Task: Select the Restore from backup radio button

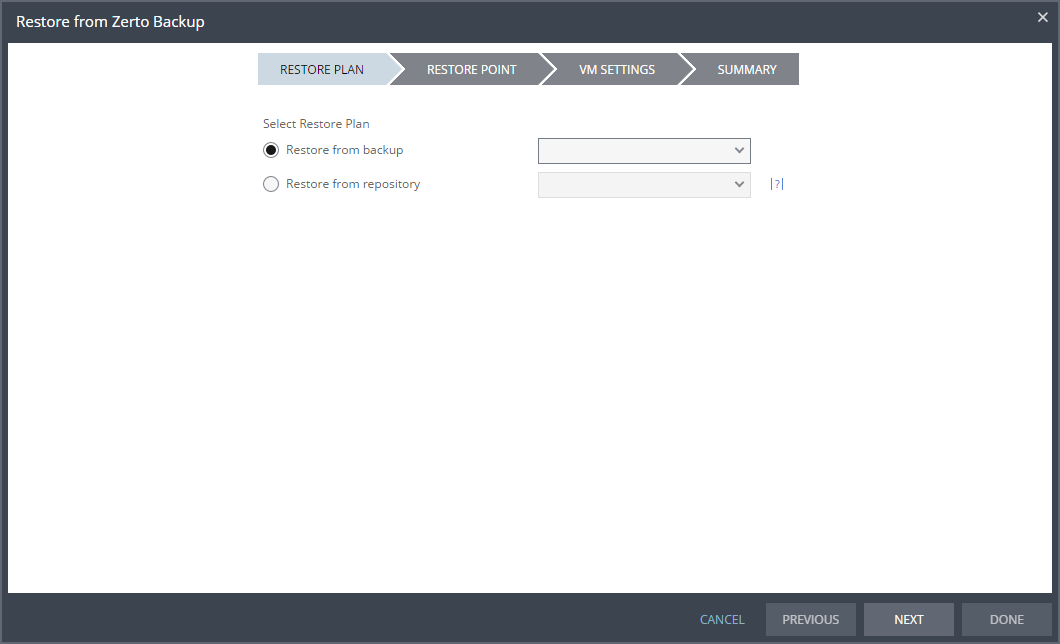Action: point(270,150)
